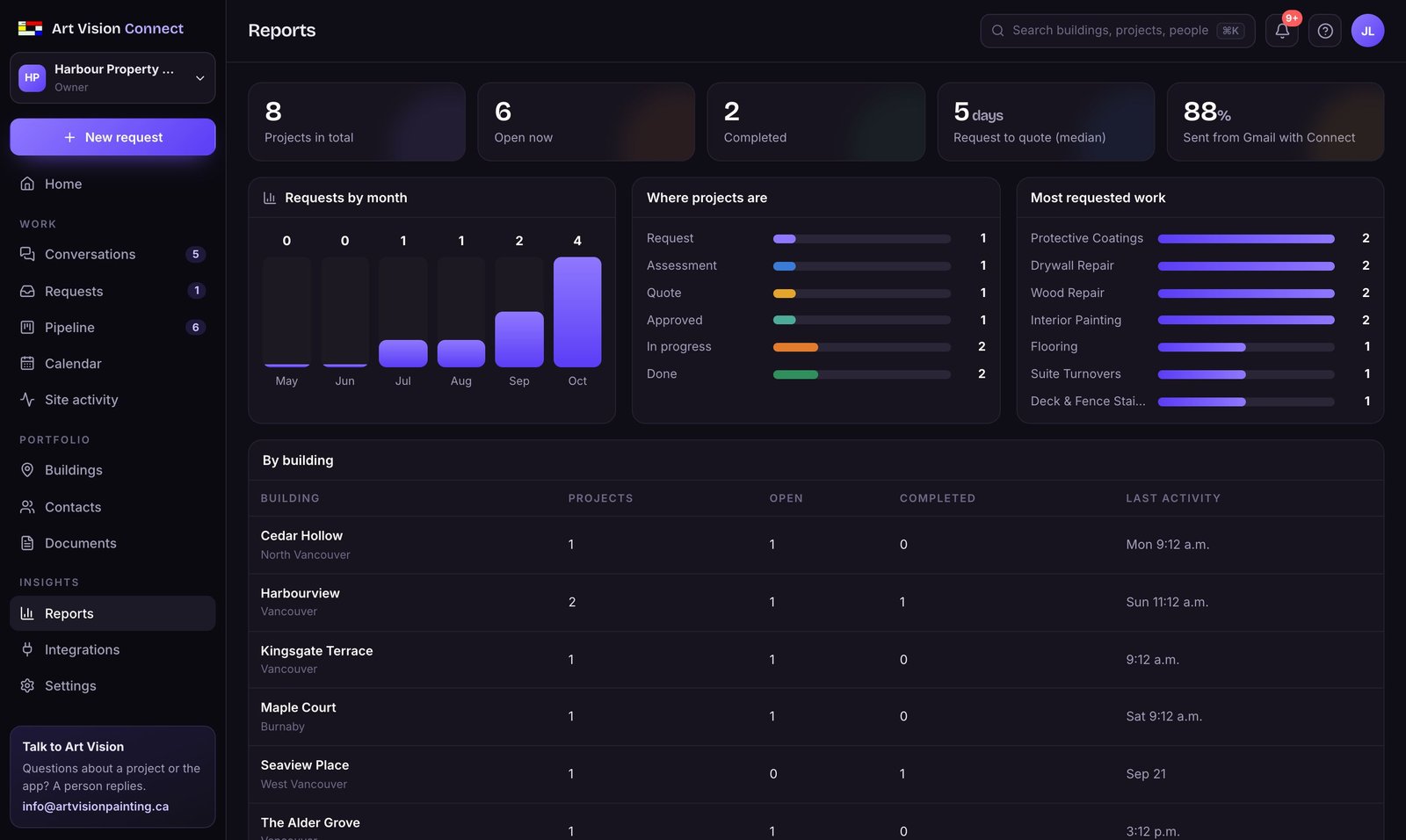The width and height of the screenshot is (1406, 840).
Task: Click the Done stage progress bar
Action: click(x=862, y=374)
